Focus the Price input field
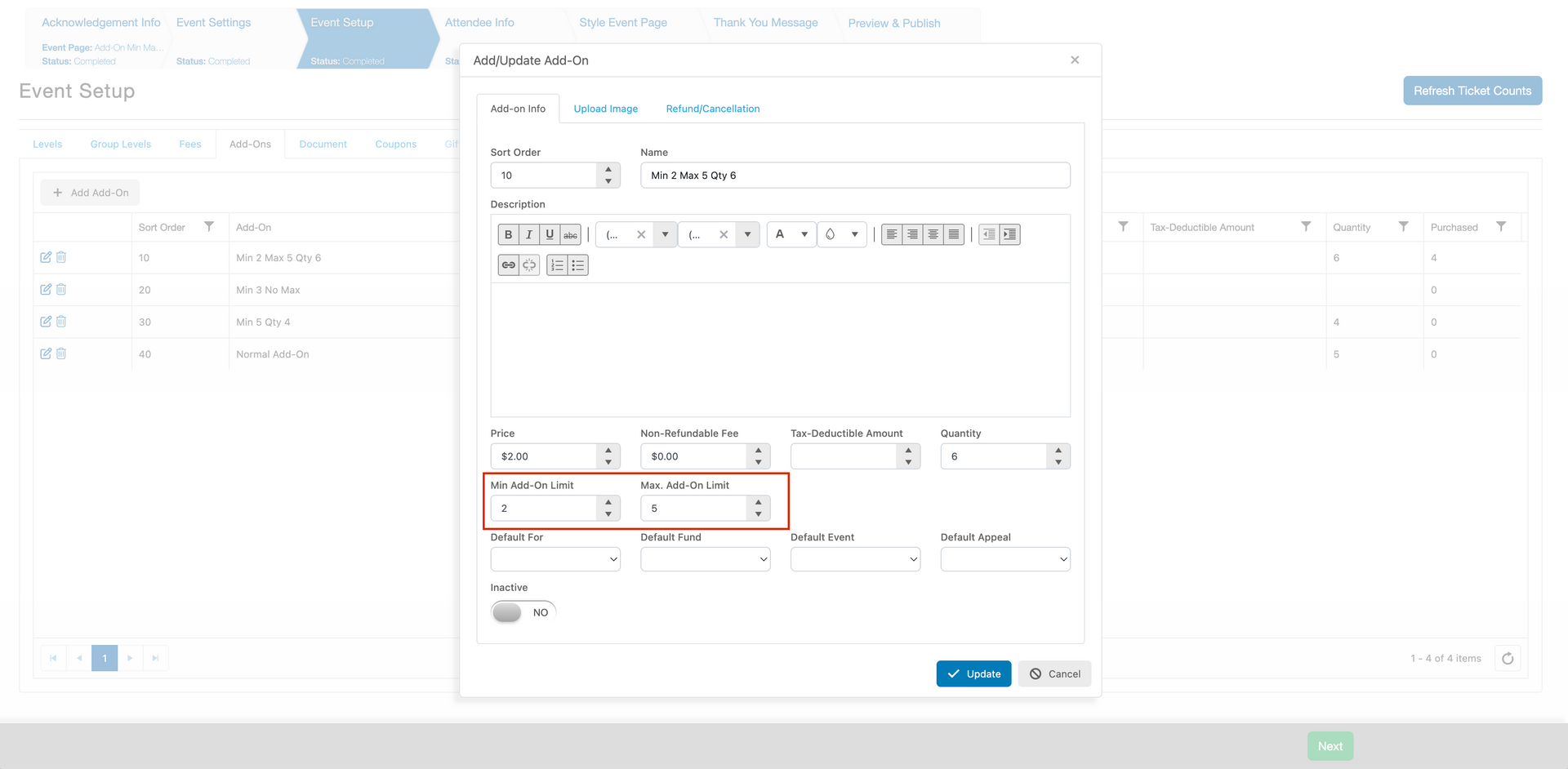The image size is (1568, 769). 545,456
